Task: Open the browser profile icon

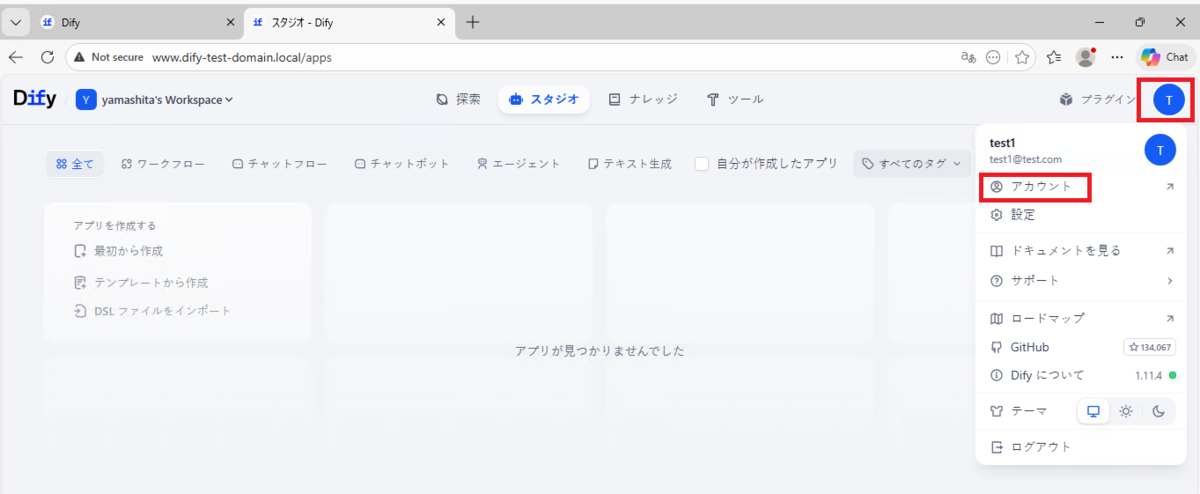Action: tap(1086, 57)
